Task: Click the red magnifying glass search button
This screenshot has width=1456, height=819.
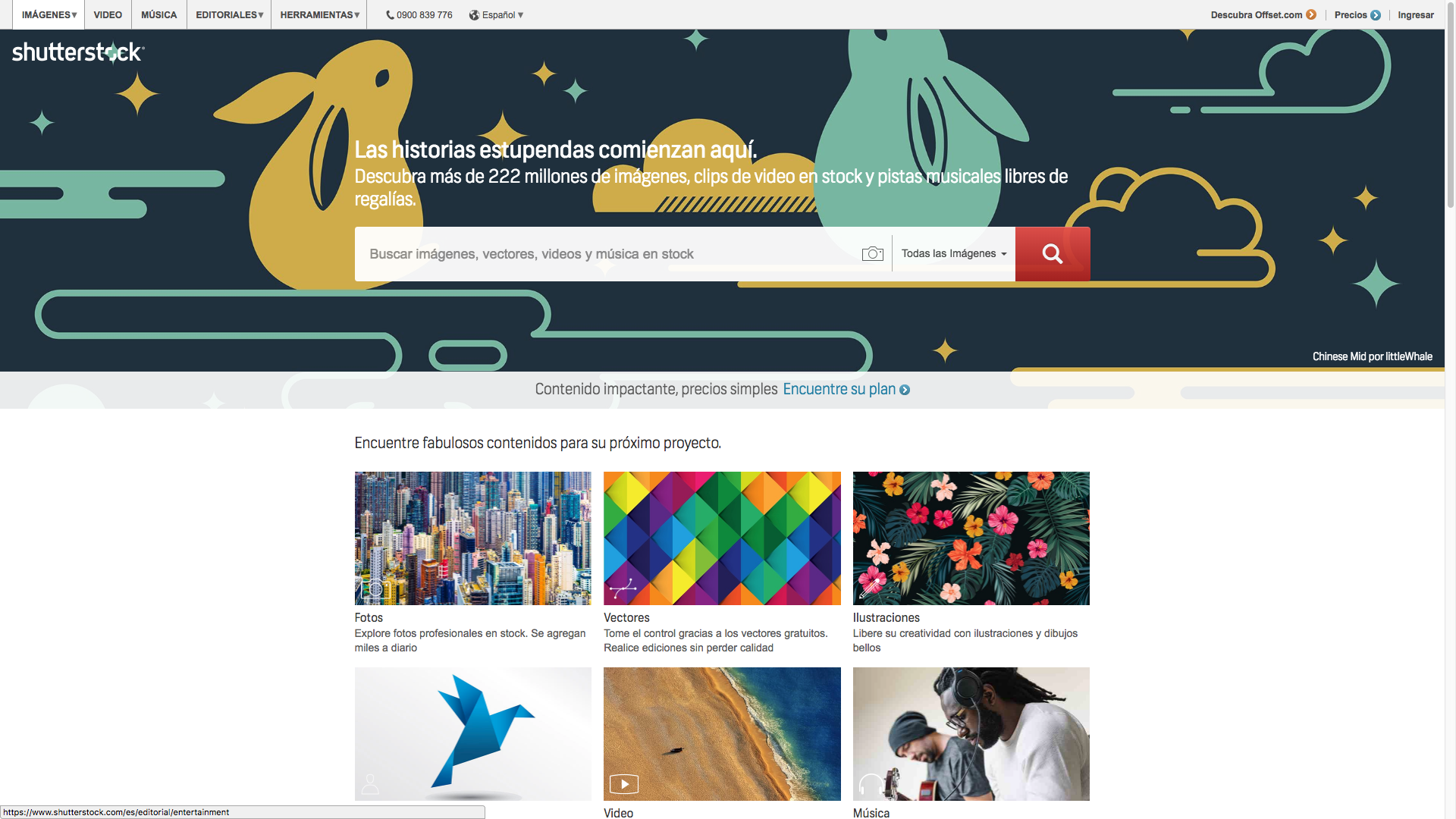Action: point(1053,254)
